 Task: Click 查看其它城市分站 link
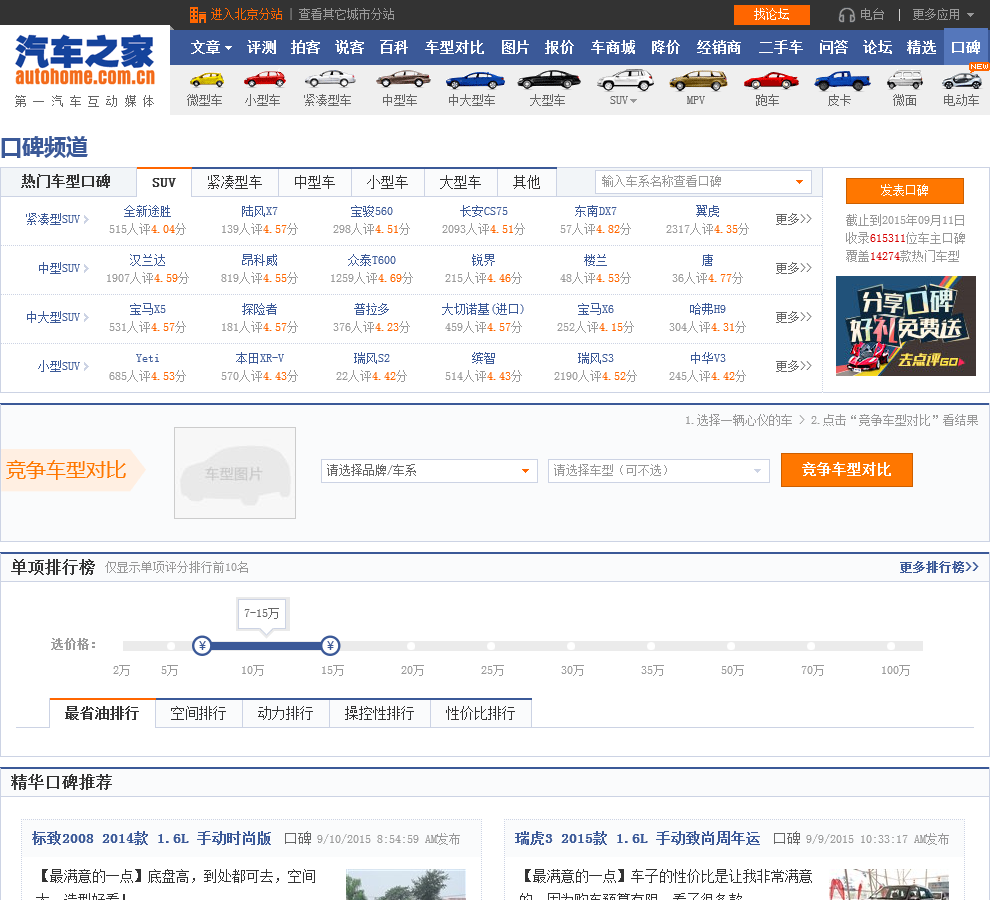pos(346,15)
